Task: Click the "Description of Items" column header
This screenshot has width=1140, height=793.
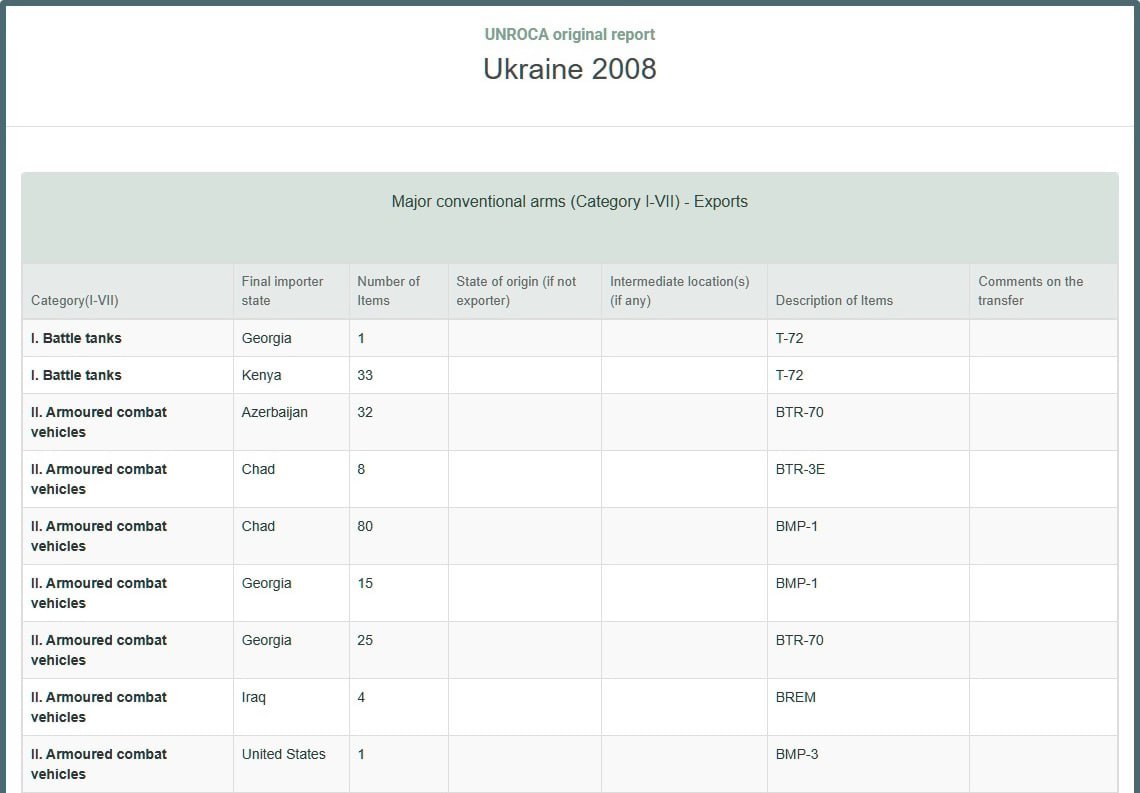Action: [x=834, y=300]
